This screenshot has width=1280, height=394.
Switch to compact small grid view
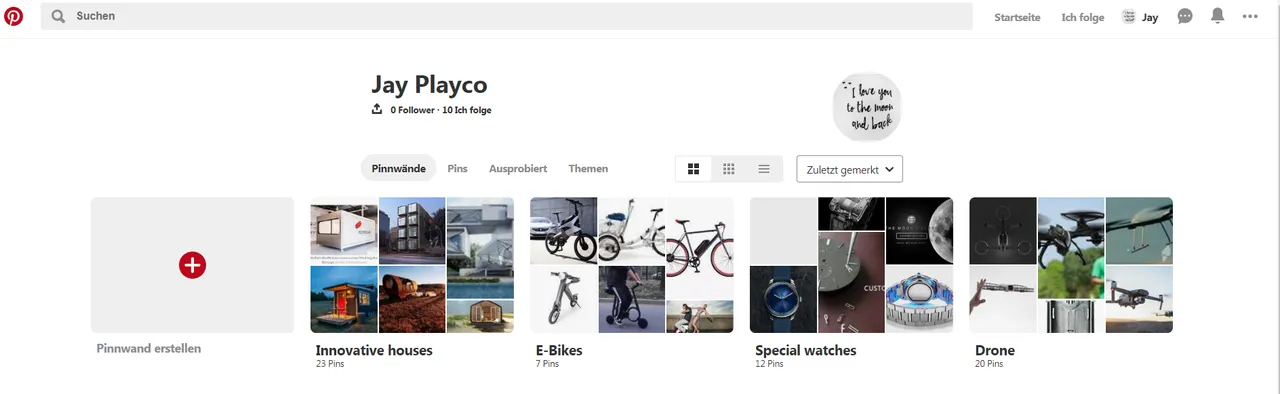coord(729,169)
